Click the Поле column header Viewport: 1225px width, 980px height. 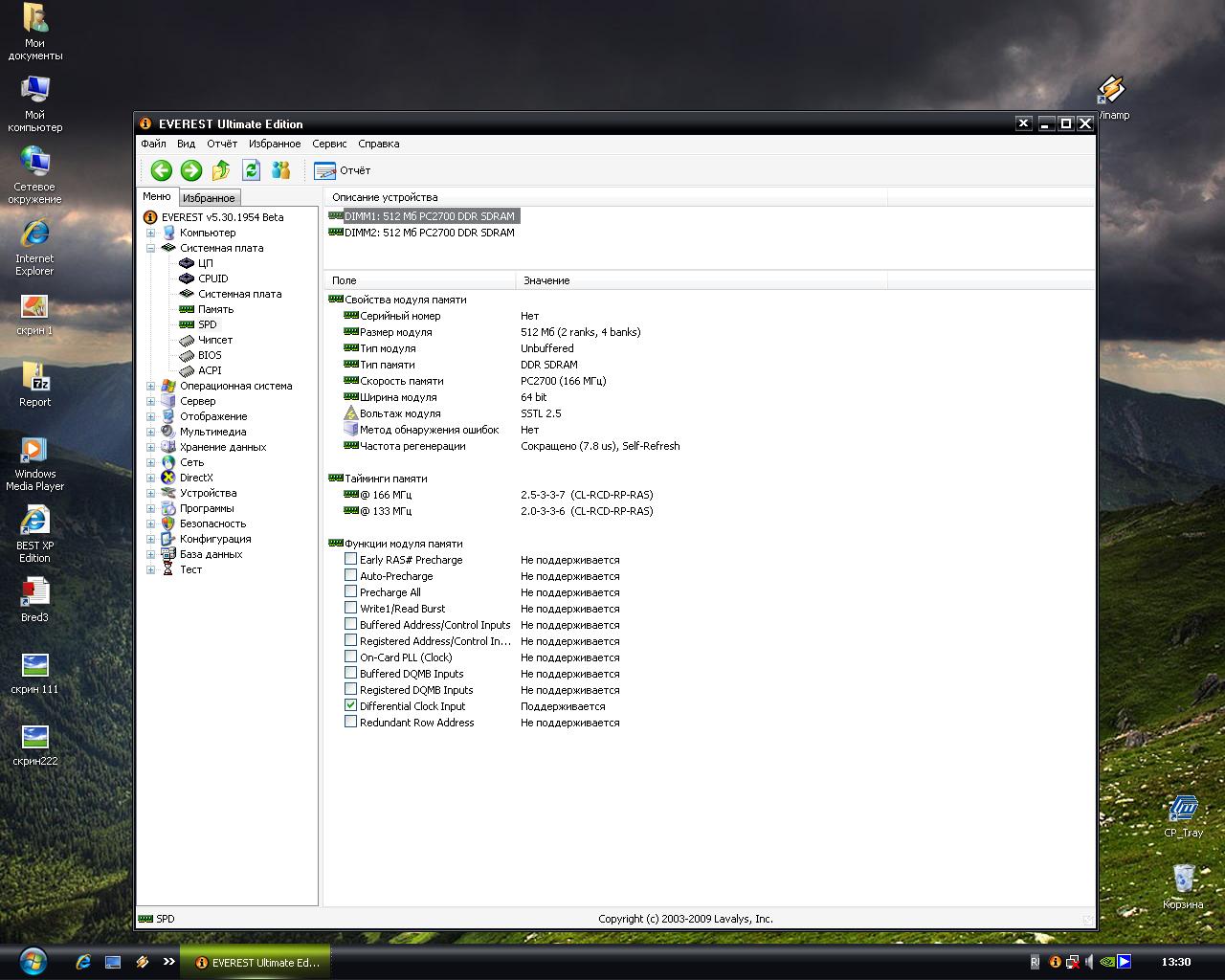tap(420, 280)
